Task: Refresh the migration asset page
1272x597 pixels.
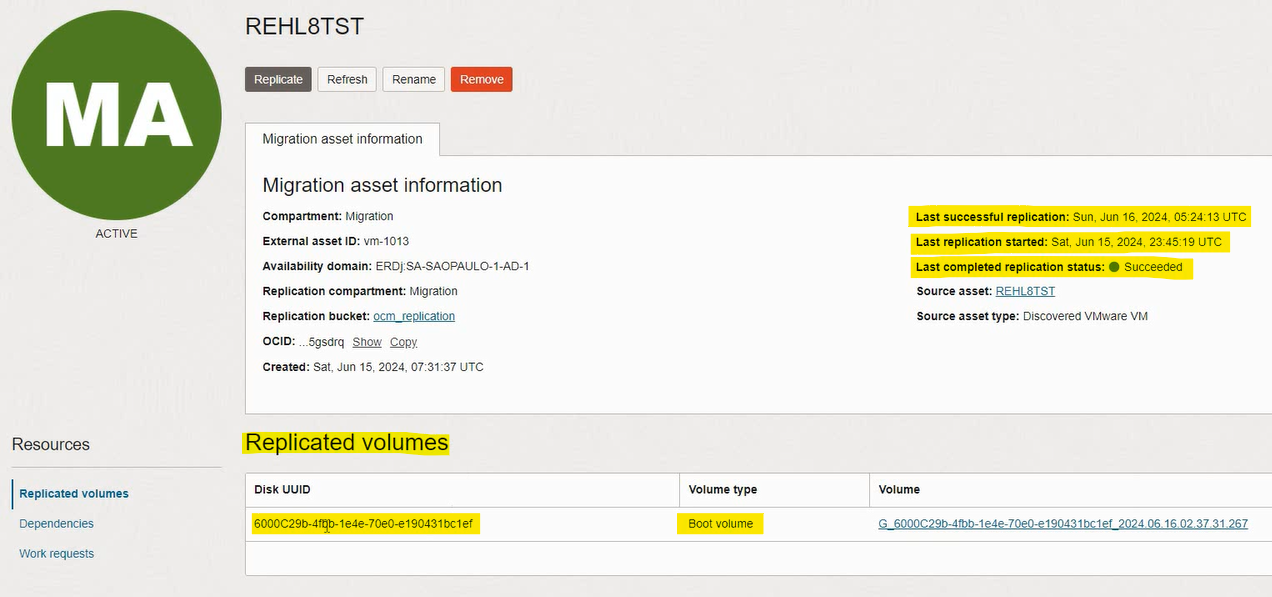Action: (347, 80)
